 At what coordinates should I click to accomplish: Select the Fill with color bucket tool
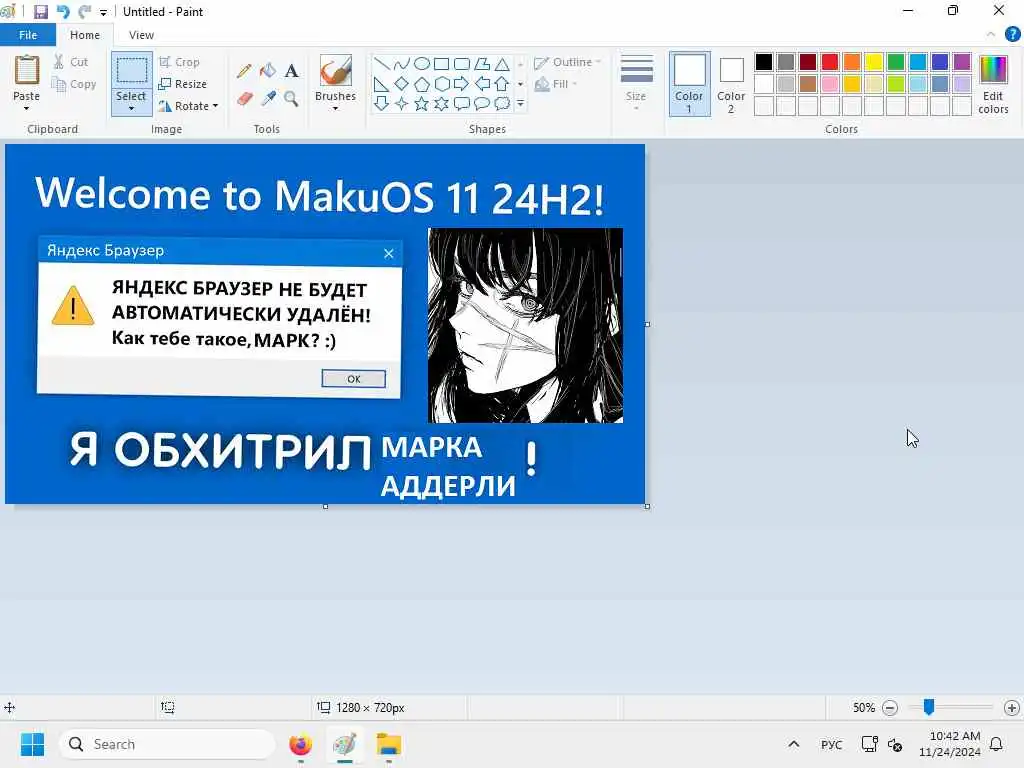pyautogui.click(x=268, y=71)
